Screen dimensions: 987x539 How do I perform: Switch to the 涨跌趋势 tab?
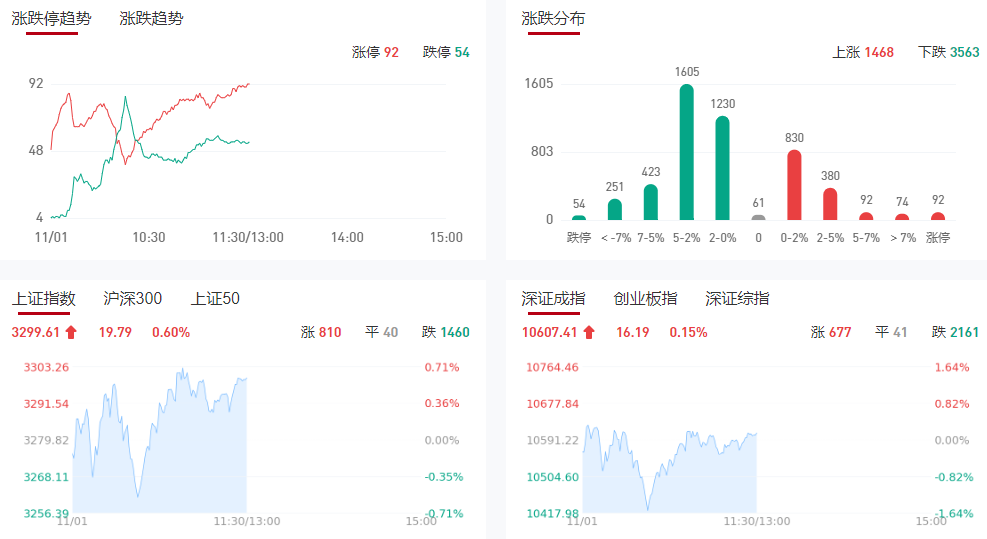click(x=151, y=18)
